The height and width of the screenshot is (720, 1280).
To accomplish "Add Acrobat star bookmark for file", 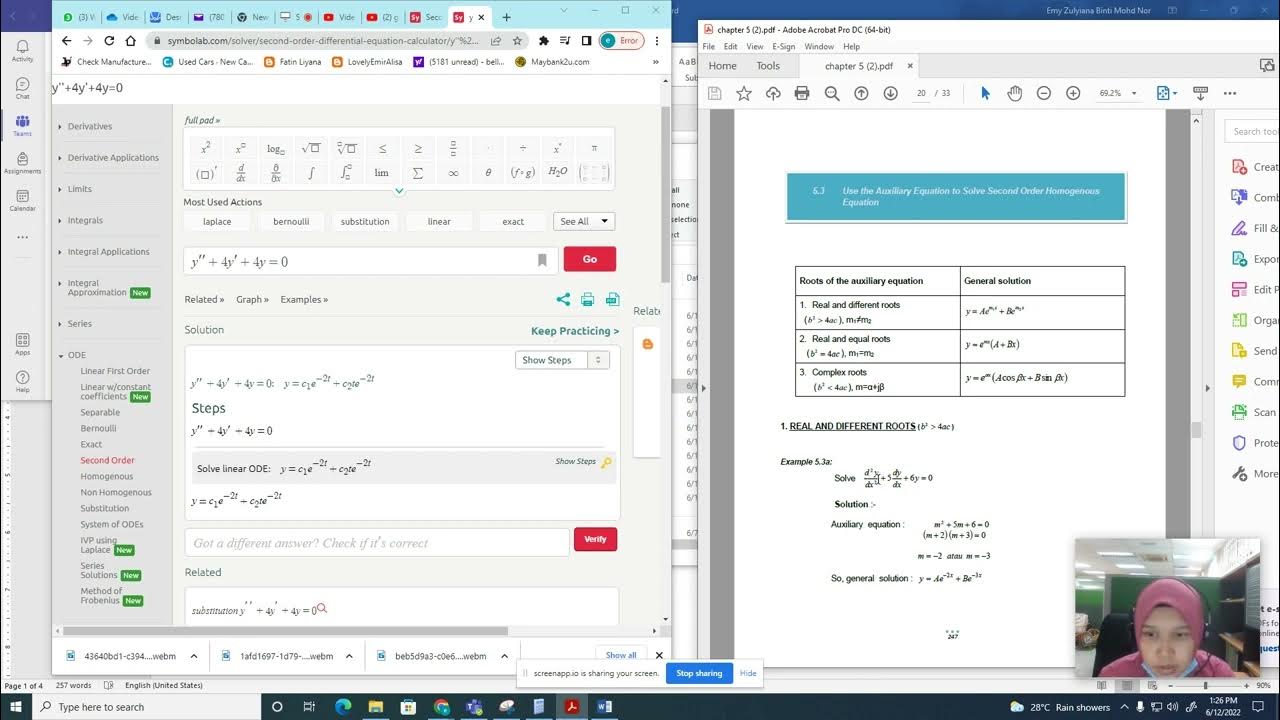I will tap(743, 93).
